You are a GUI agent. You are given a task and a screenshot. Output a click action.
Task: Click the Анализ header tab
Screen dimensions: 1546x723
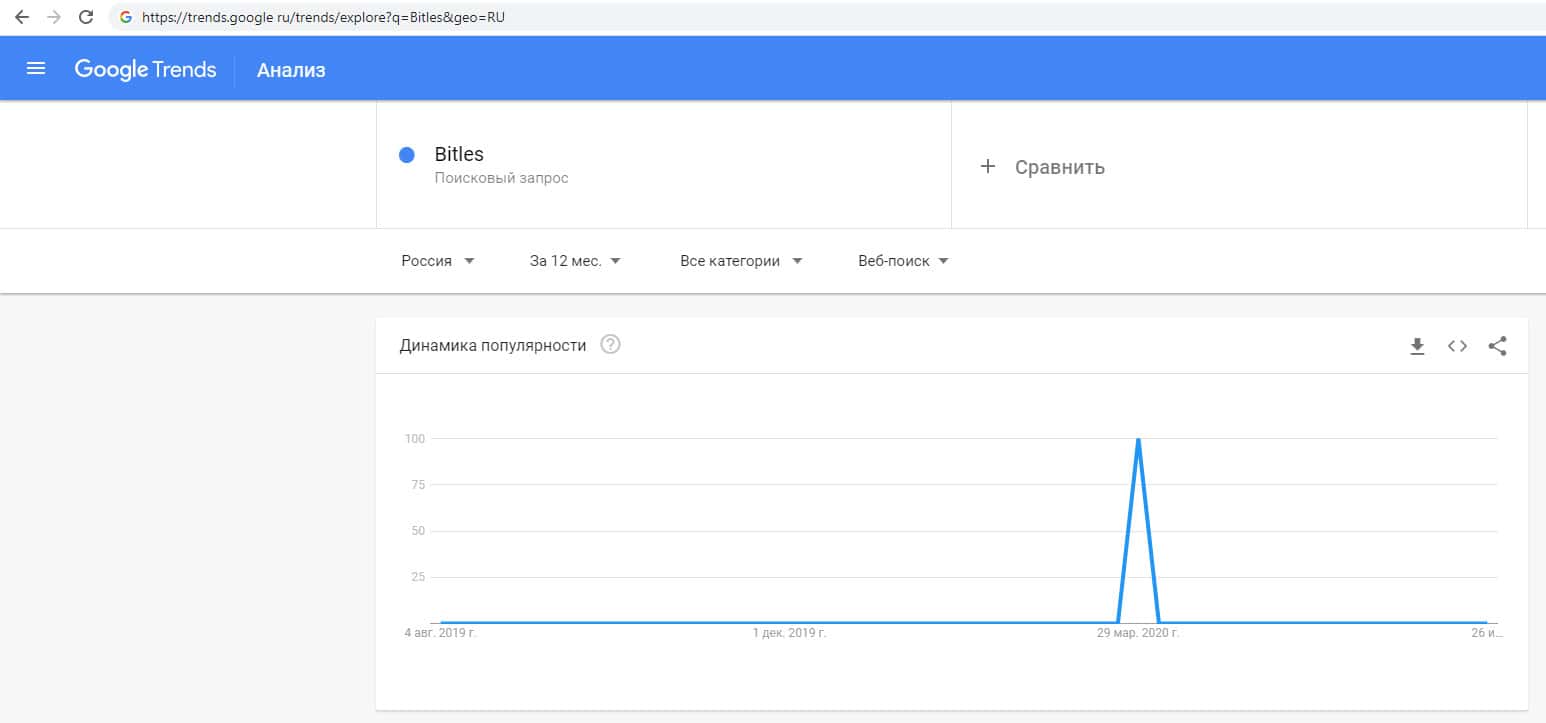coord(291,70)
